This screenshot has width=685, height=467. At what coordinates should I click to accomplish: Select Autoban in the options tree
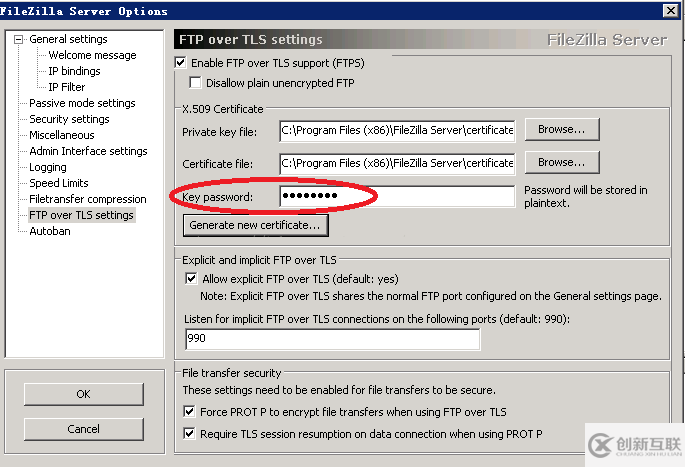coord(50,231)
